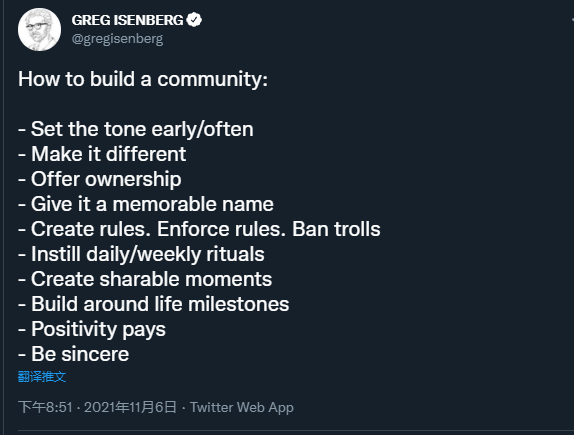Click the 'Build around life milestones' line

pos(154,304)
